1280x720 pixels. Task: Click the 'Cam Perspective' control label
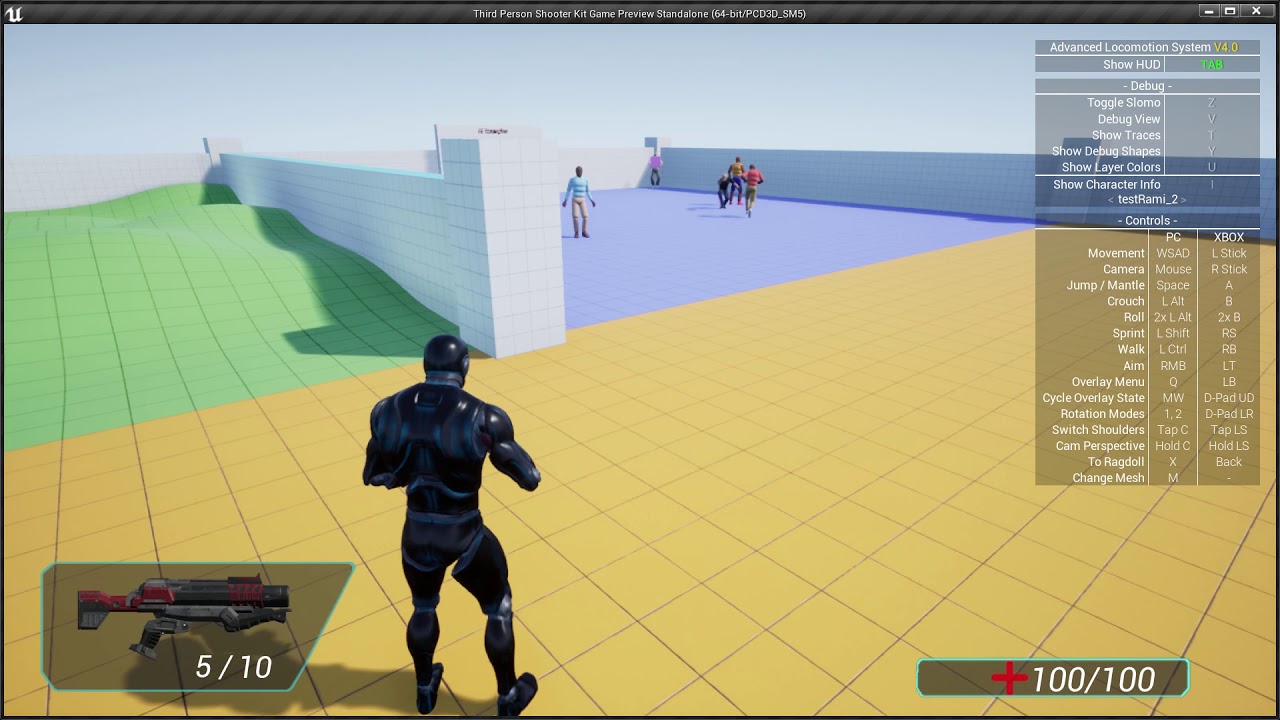[1100, 445]
